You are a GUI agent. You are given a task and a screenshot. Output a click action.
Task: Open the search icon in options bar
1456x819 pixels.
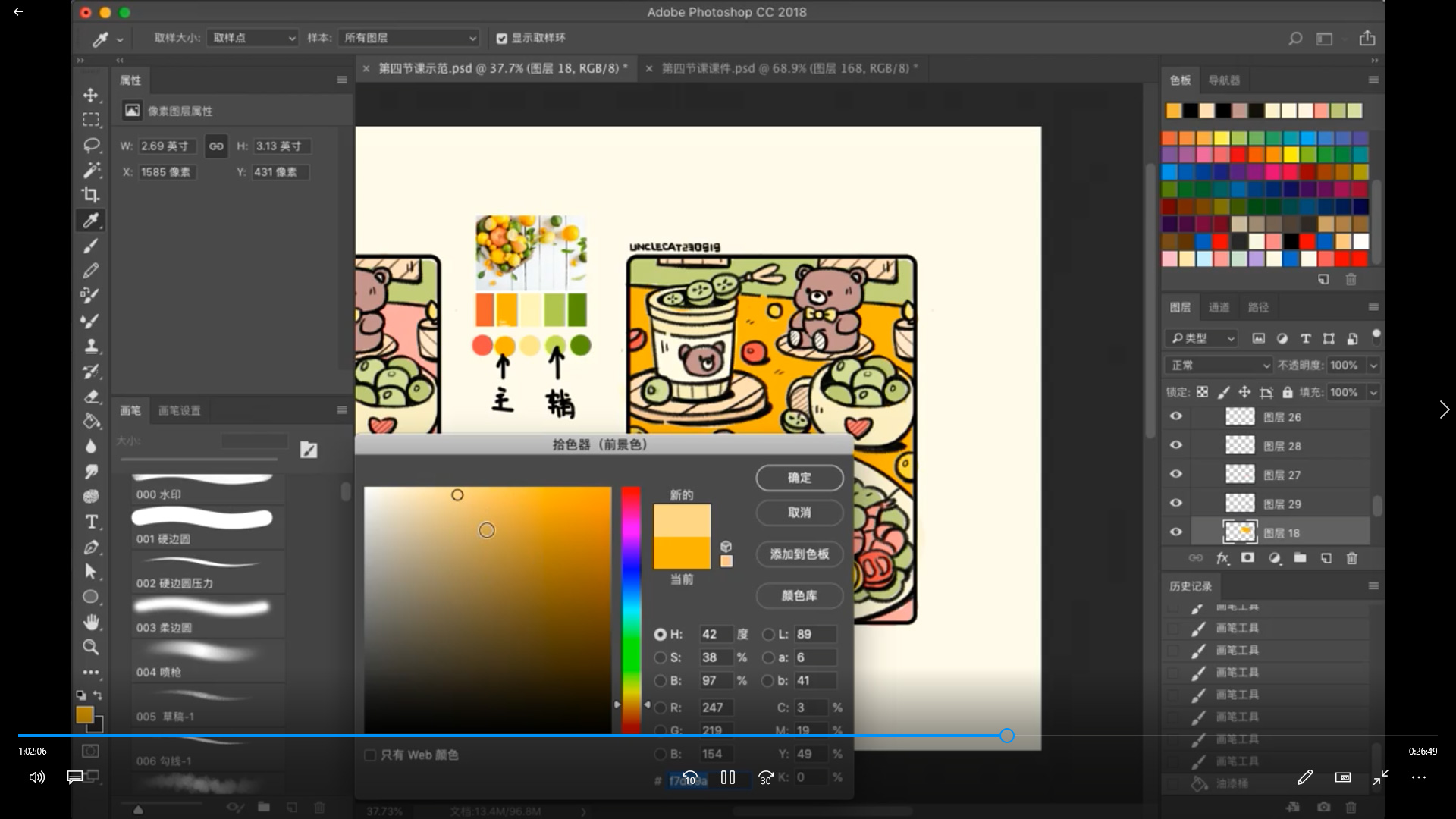[x=1295, y=38]
